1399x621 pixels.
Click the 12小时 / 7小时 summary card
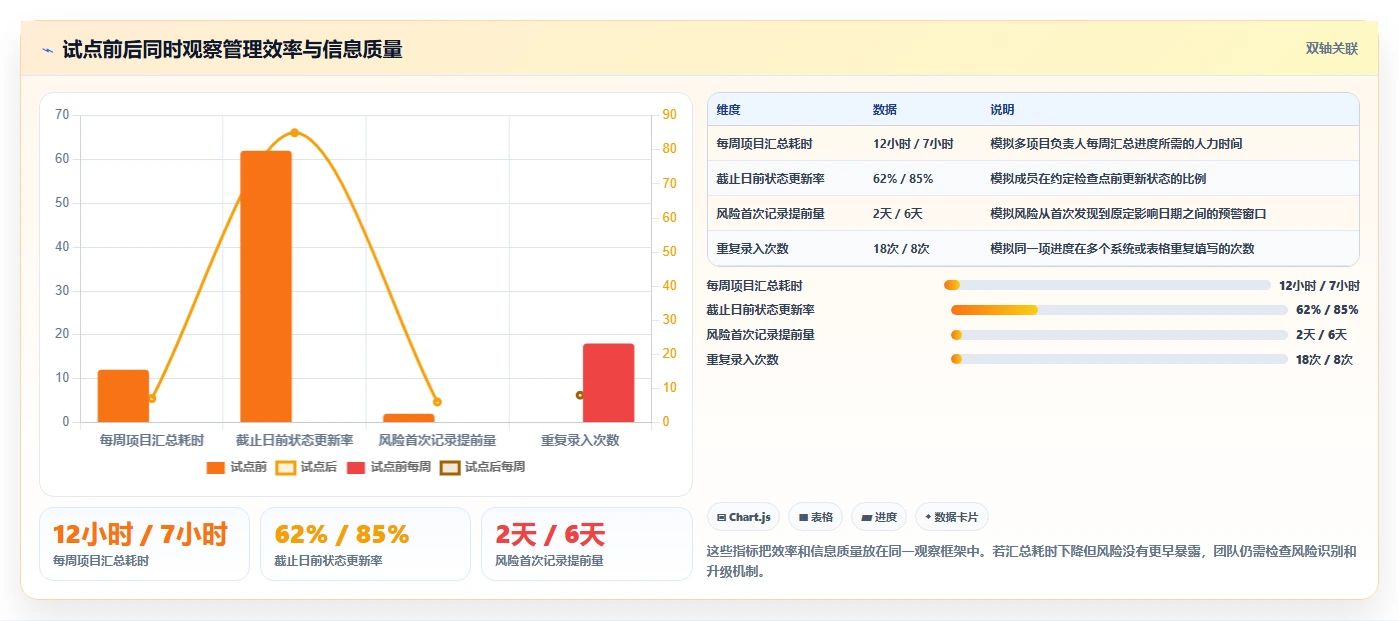pyautogui.click(x=144, y=544)
